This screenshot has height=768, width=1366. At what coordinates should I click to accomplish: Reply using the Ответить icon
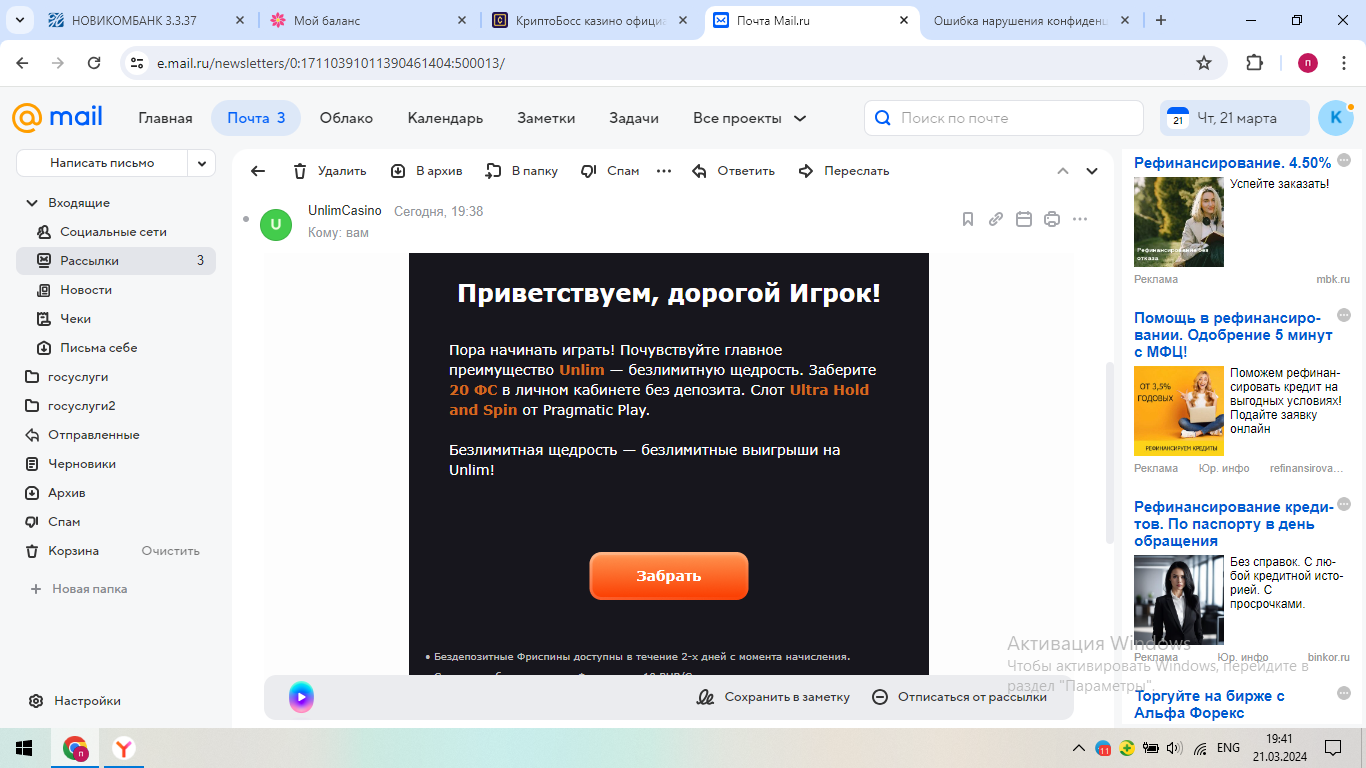pyautogui.click(x=734, y=171)
